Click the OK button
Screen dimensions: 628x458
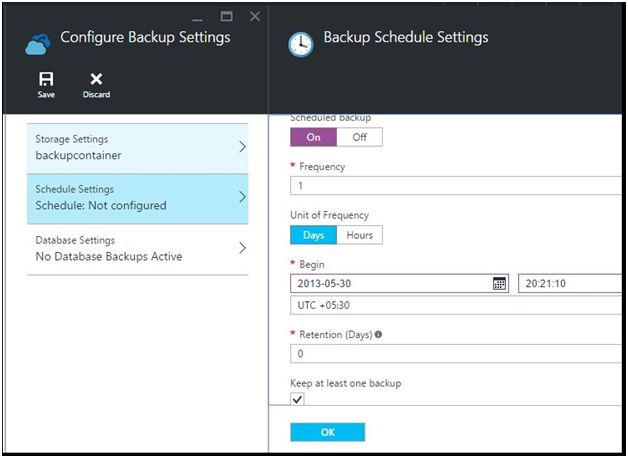[x=327, y=432]
